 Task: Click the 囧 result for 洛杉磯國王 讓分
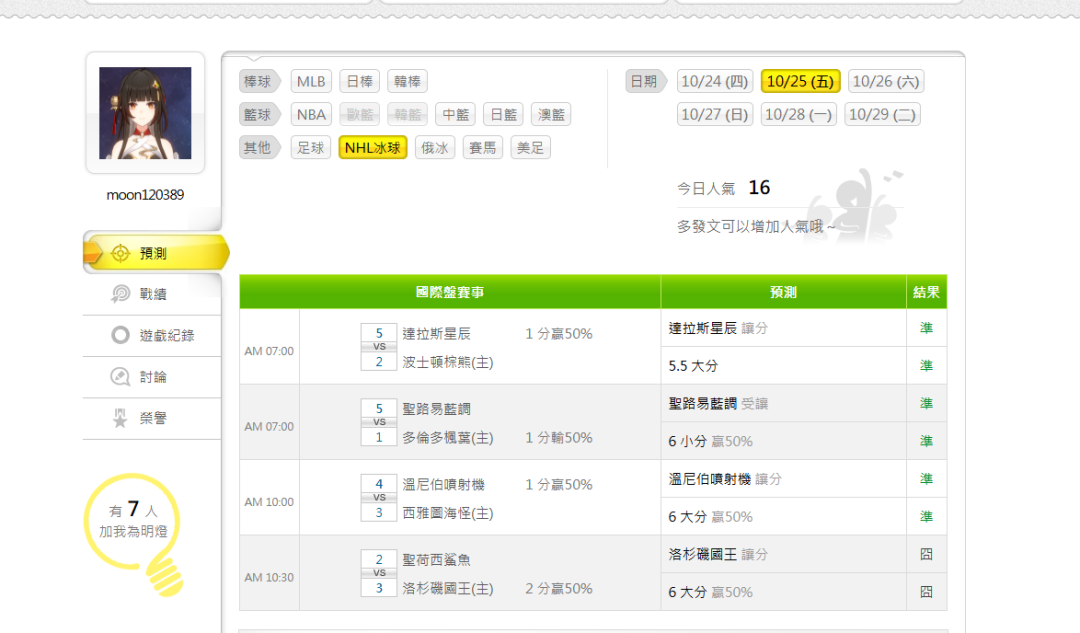(926, 554)
